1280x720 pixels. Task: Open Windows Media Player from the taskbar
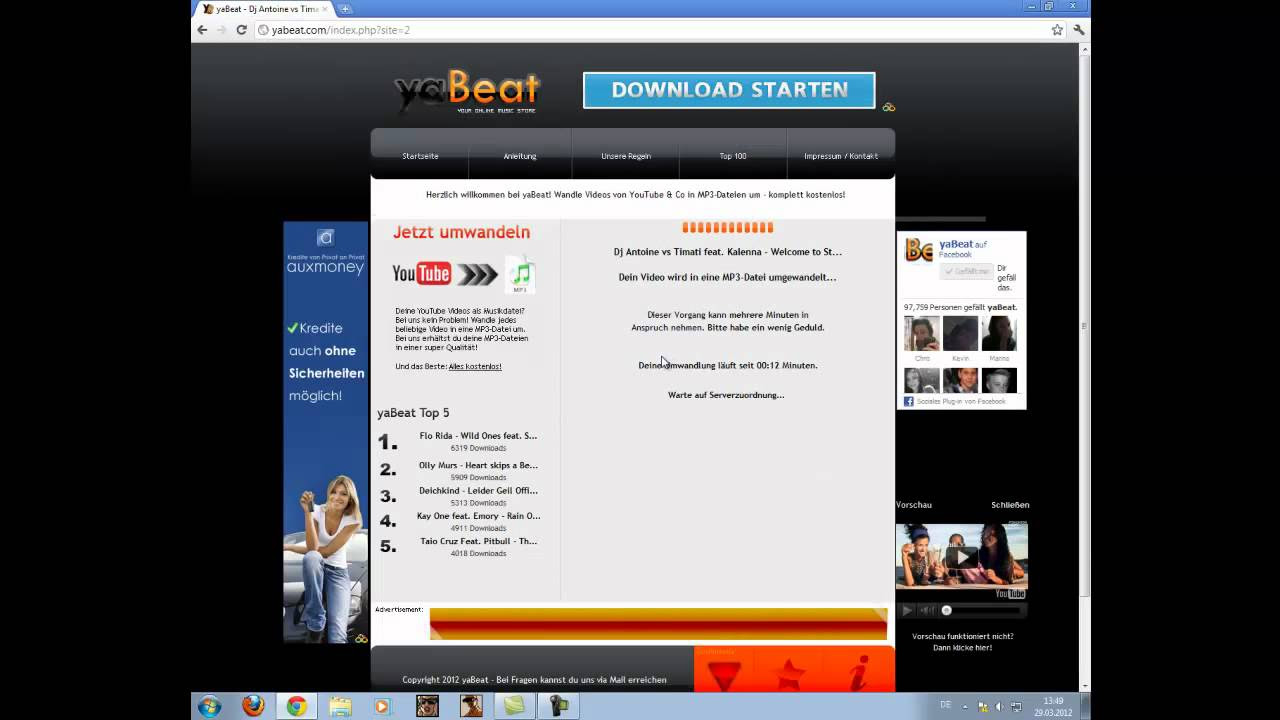point(382,706)
